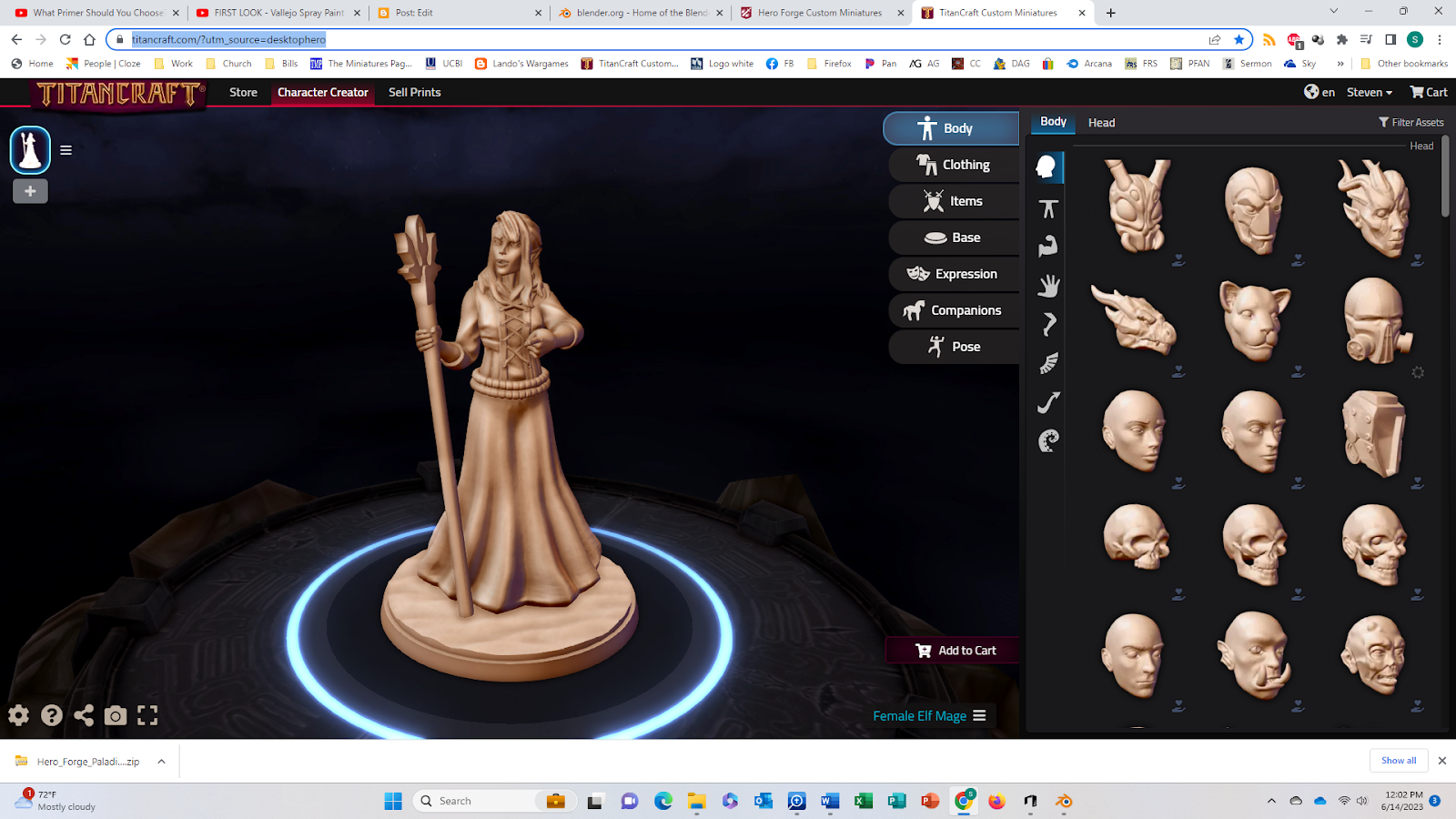Select the Arm body-part icon
Image resolution: width=1456 pixels, height=819 pixels.
[1048, 246]
